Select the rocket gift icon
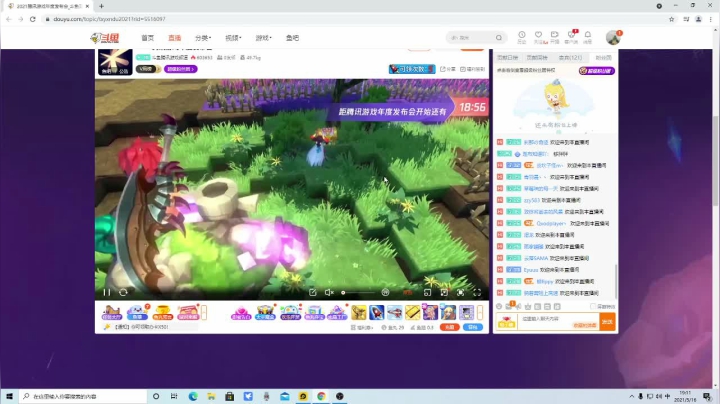This screenshot has width=720, height=404. (x=377, y=312)
